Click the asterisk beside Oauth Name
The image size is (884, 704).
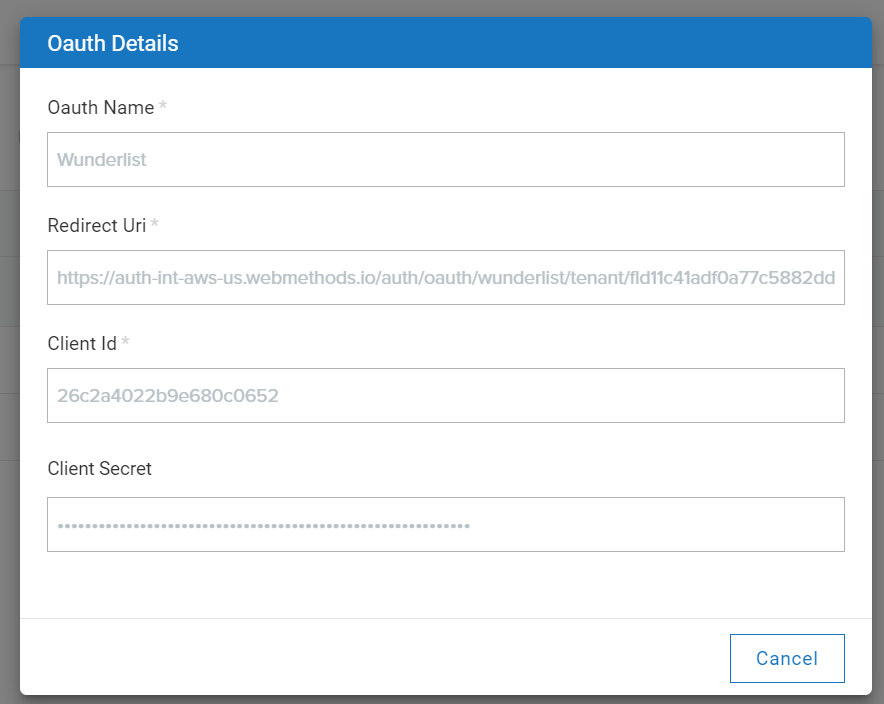click(163, 107)
